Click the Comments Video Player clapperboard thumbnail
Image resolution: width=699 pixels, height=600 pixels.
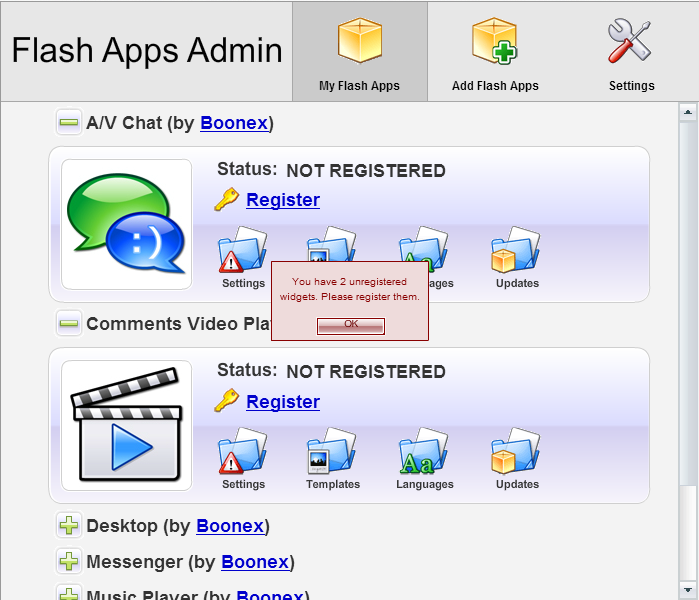coord(126,426)
